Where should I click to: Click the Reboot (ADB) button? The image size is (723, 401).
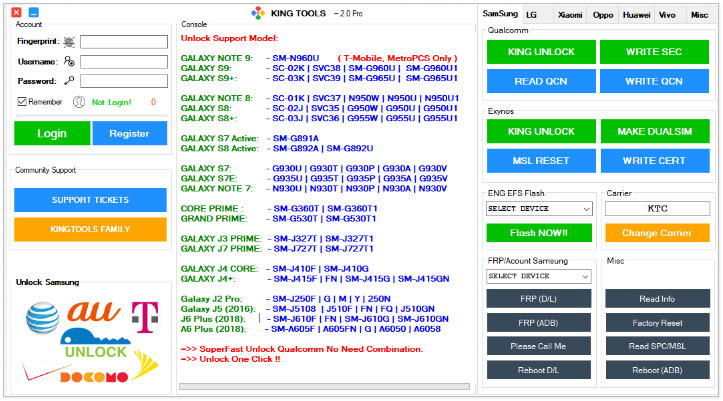click(658, 370)
